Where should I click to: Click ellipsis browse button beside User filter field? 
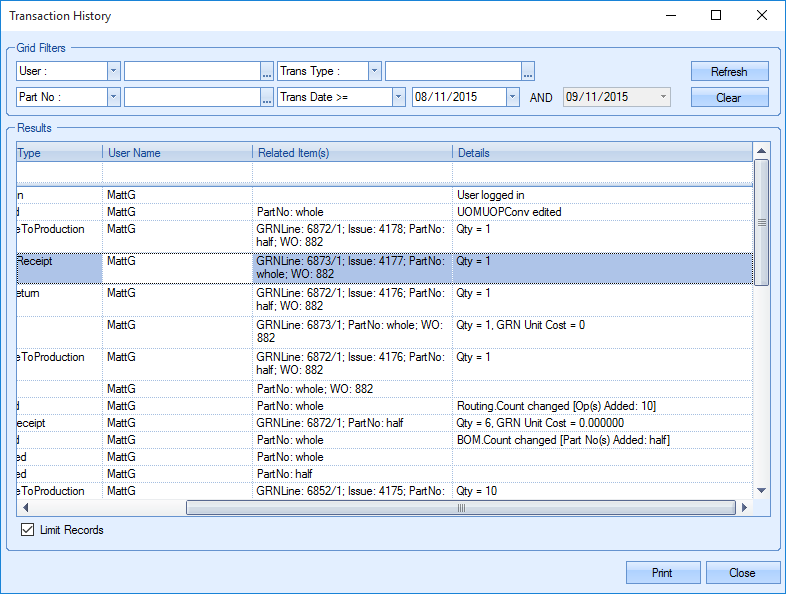coord(267,71)
